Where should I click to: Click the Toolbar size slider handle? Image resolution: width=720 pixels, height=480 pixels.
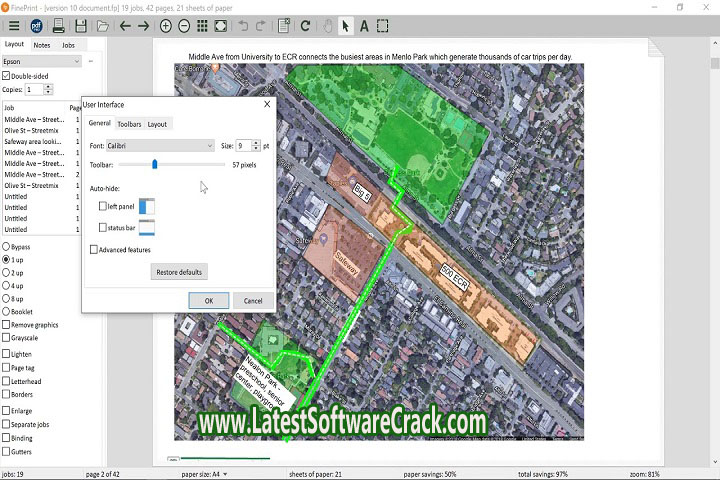coord(155,164)
